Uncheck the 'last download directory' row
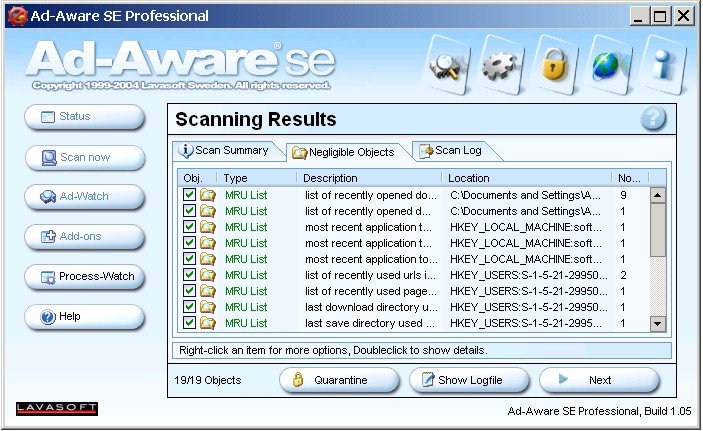The image size is (703, 431). (189, 307)
